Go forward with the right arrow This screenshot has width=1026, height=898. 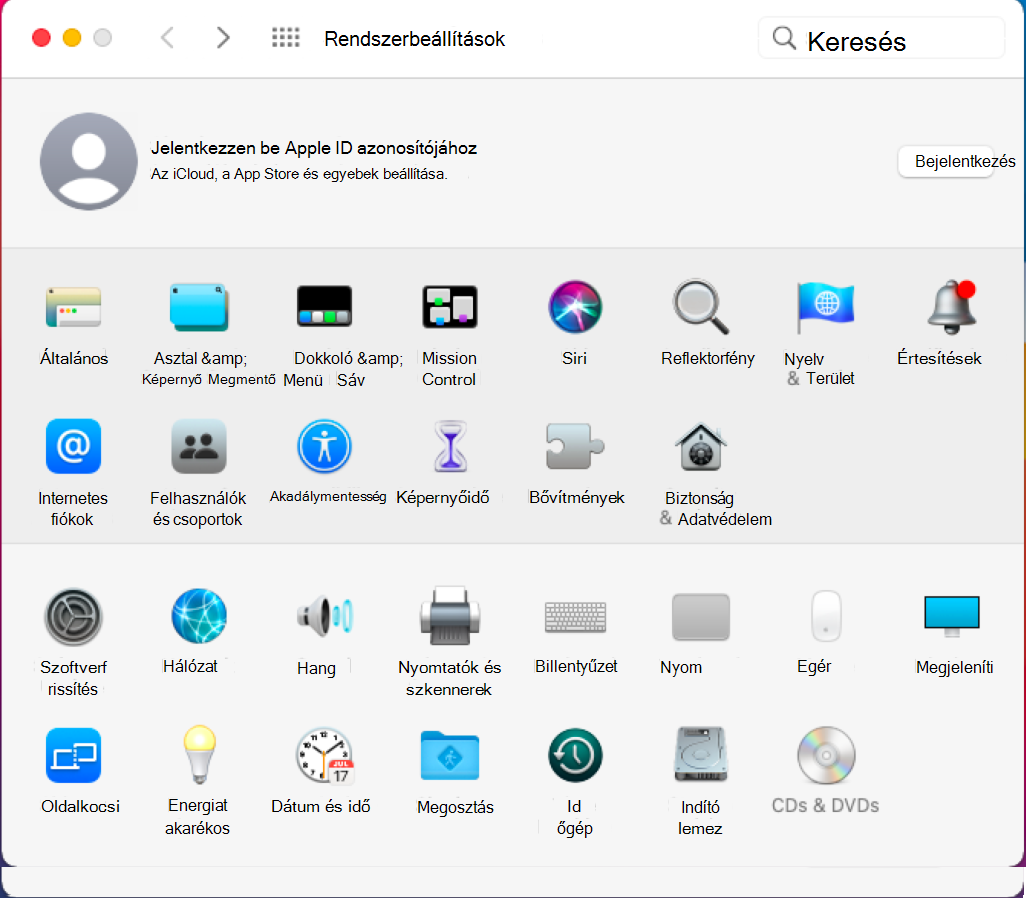[x=223, y=38]
